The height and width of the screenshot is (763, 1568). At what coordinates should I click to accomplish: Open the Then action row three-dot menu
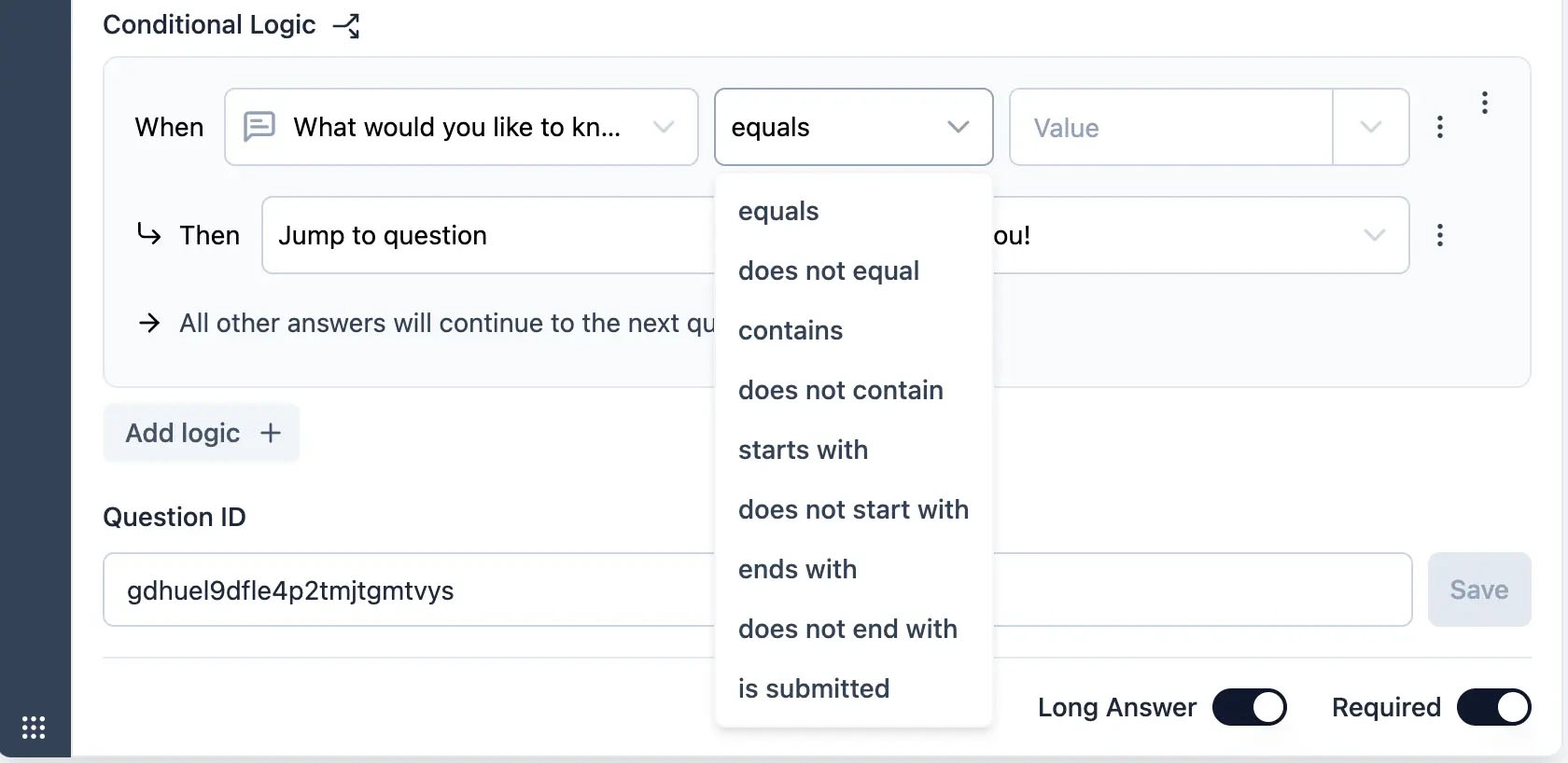pyautogui.click(x=1440, y=235)
